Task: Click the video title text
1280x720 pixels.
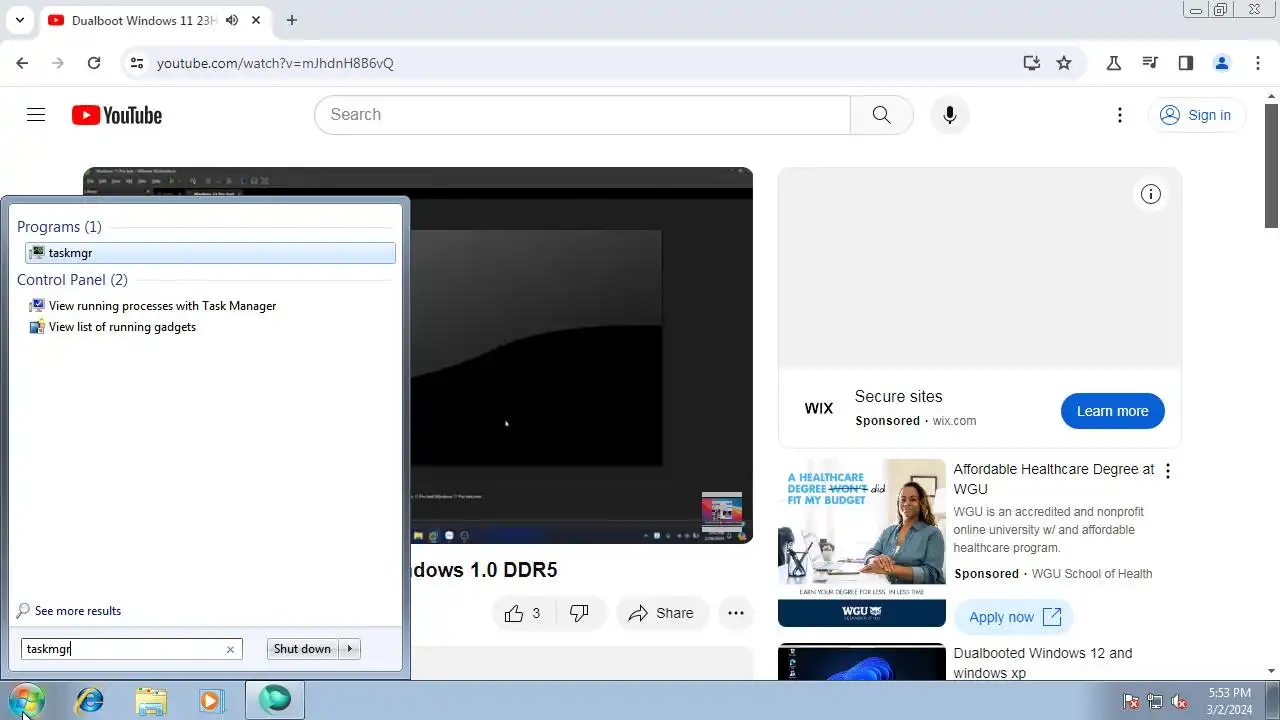Action: [484, 570]
